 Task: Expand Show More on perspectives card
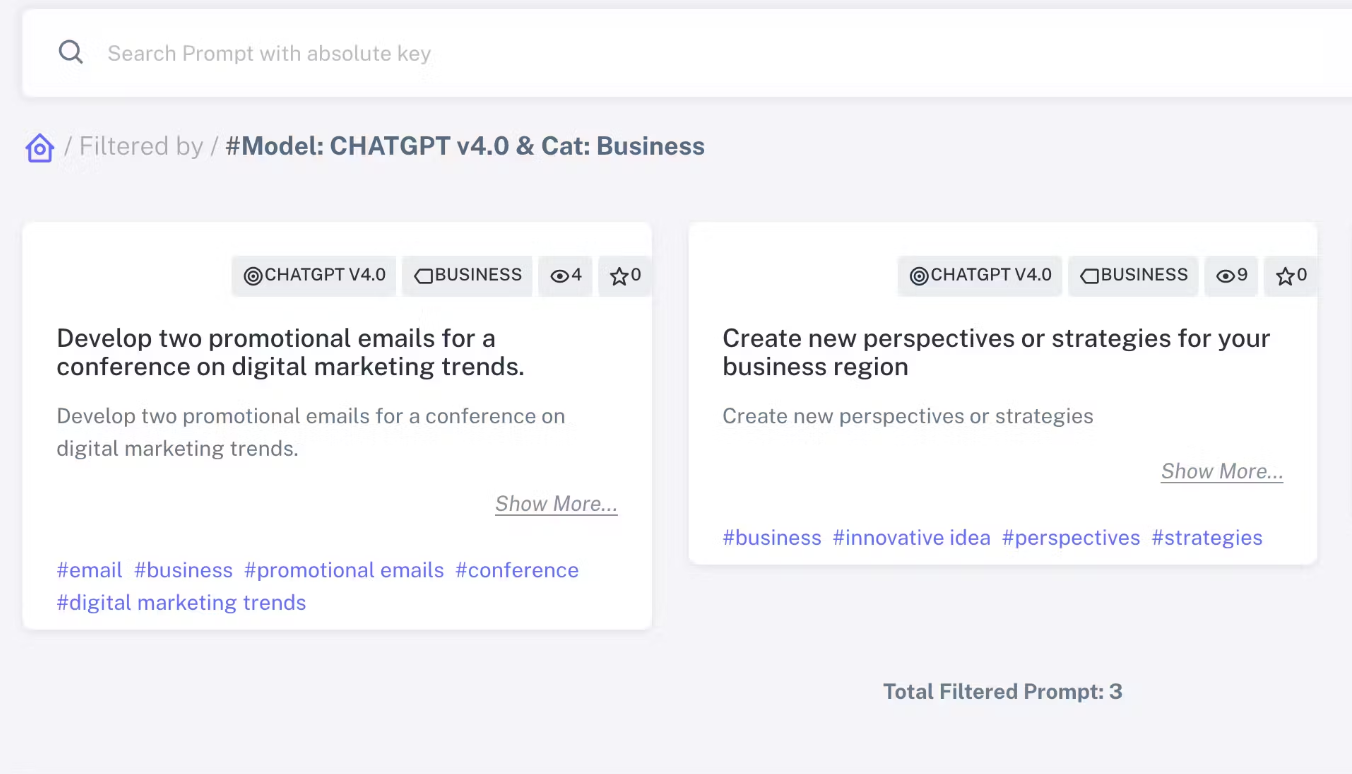coord(1221,472)
